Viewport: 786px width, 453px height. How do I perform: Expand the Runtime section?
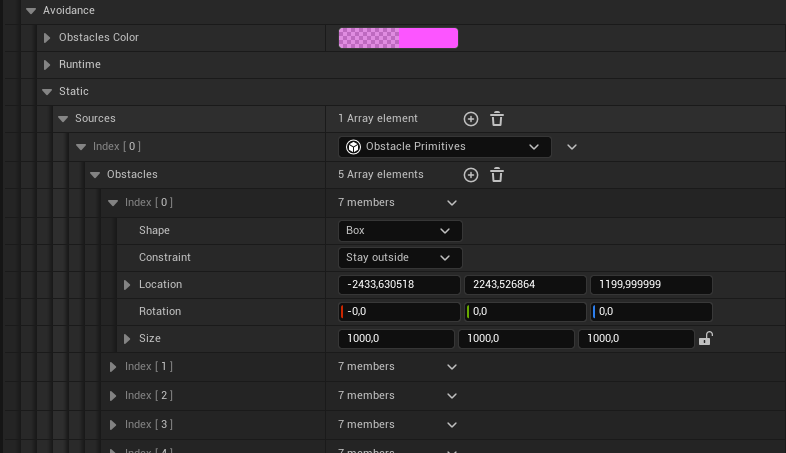[47, 65]
